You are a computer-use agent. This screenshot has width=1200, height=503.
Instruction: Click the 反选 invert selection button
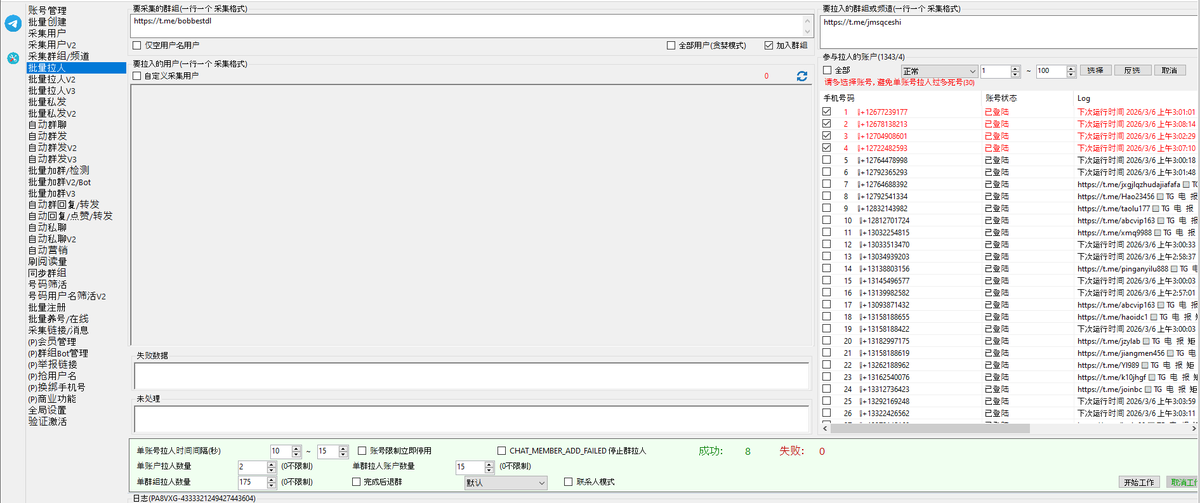(x=1132, y=71)
